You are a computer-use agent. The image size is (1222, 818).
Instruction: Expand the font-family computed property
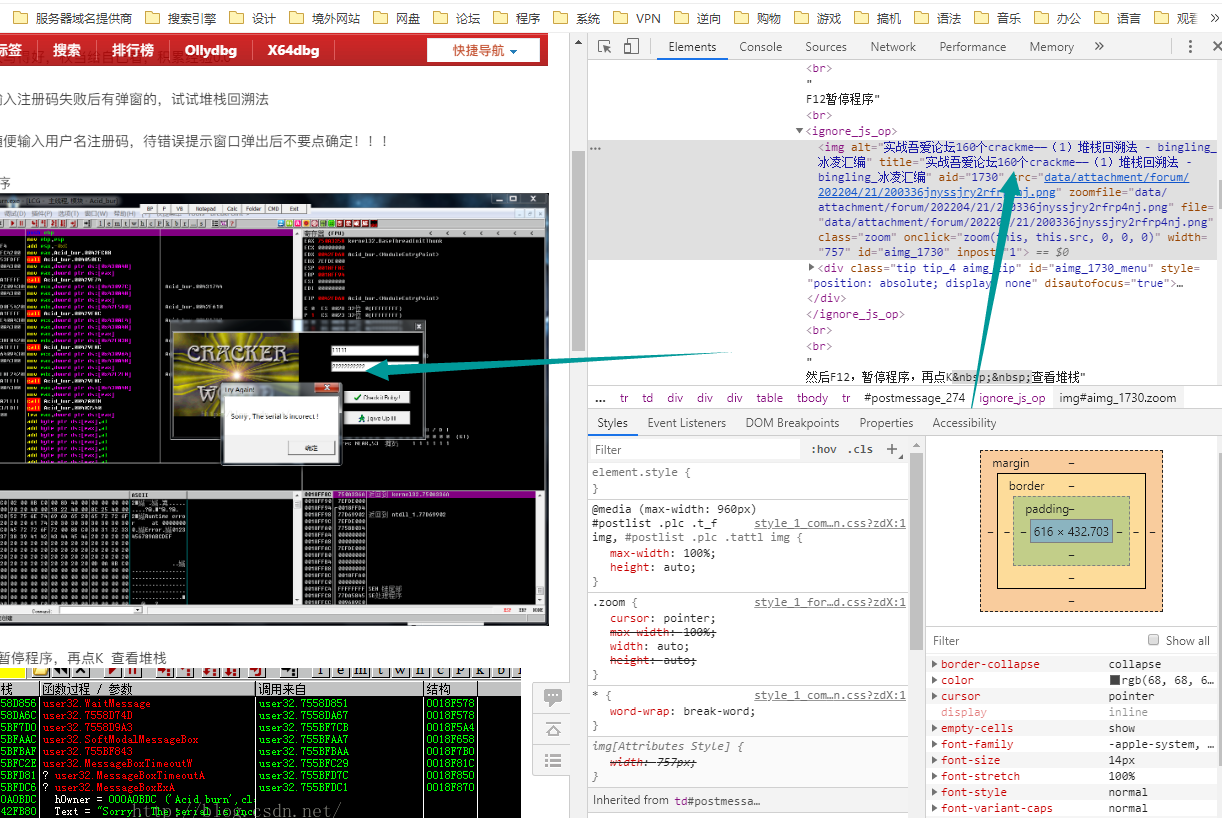pos(935,744)
